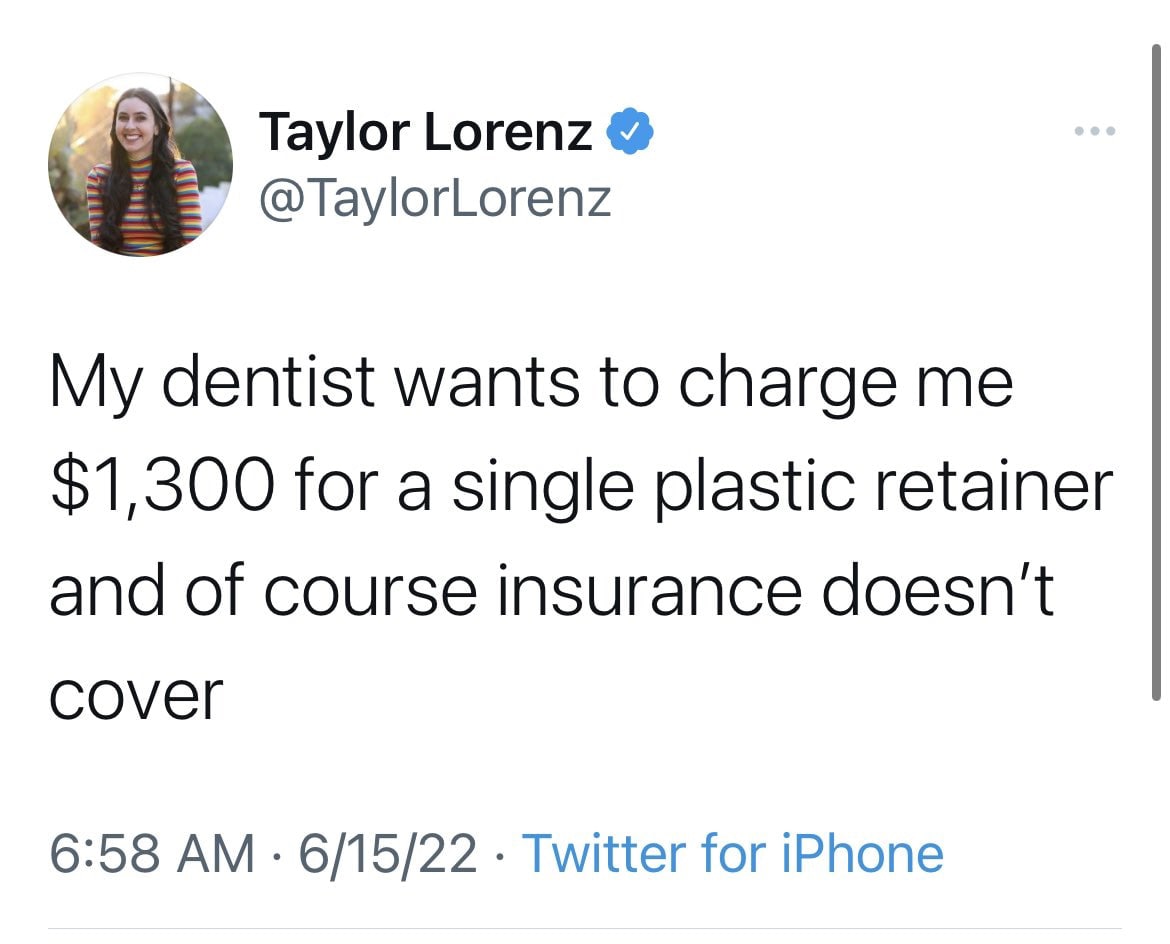Click the verified checkmark to view verification info
This screenshot has height=944, width=1170.
[x=630, y=131]
